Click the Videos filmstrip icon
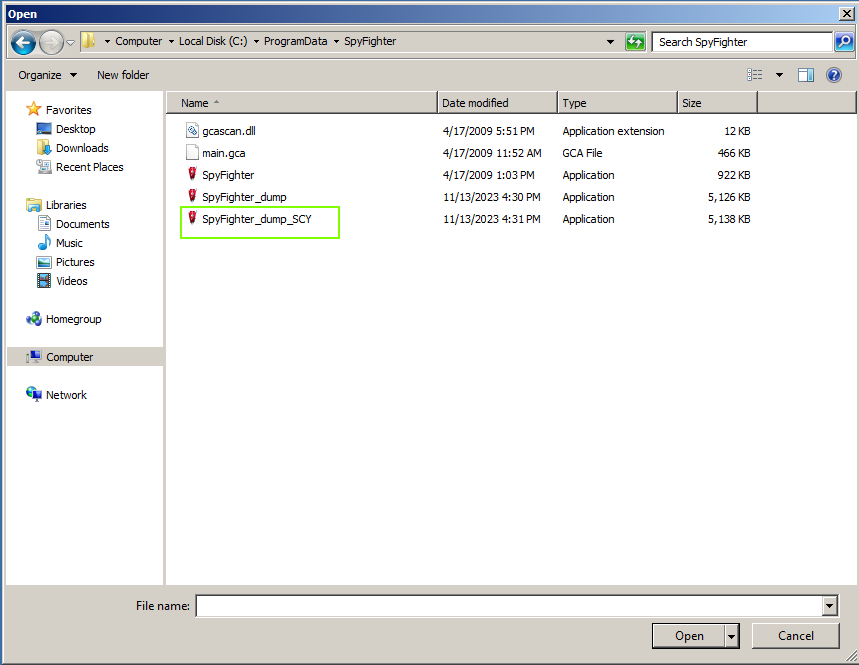Screen dimensions: 859x665 click(x=44, y=280)
